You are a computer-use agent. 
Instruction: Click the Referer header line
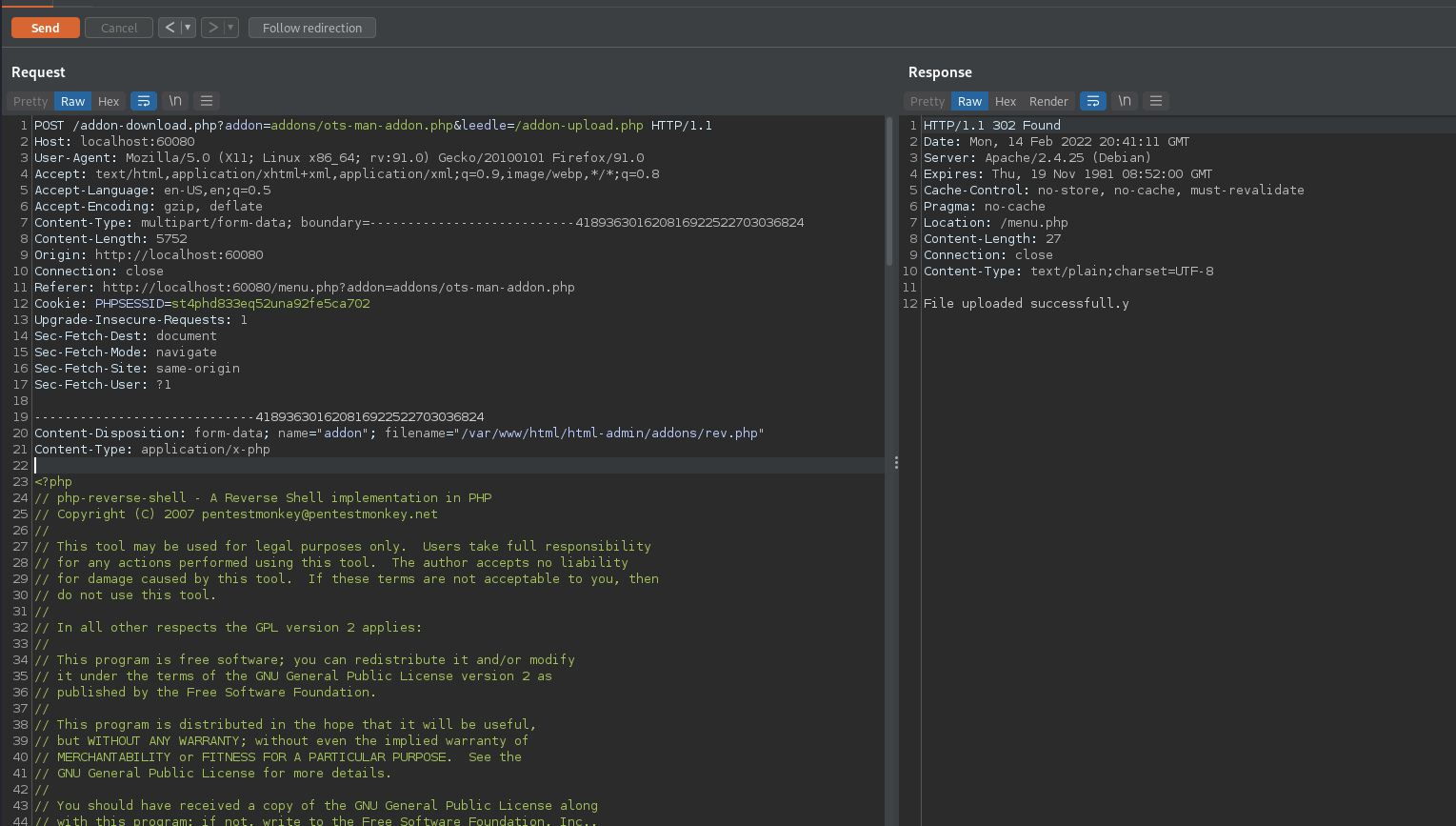305,287
